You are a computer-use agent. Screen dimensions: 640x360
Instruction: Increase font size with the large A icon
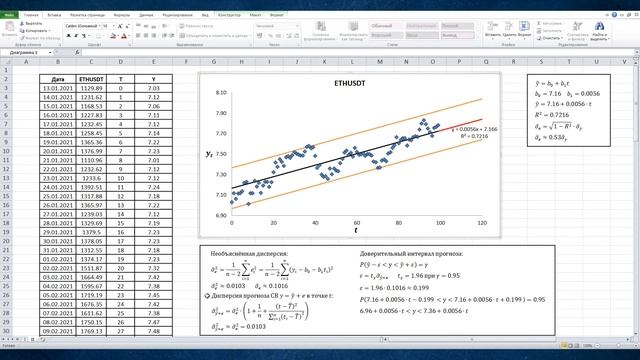point(120,26)
